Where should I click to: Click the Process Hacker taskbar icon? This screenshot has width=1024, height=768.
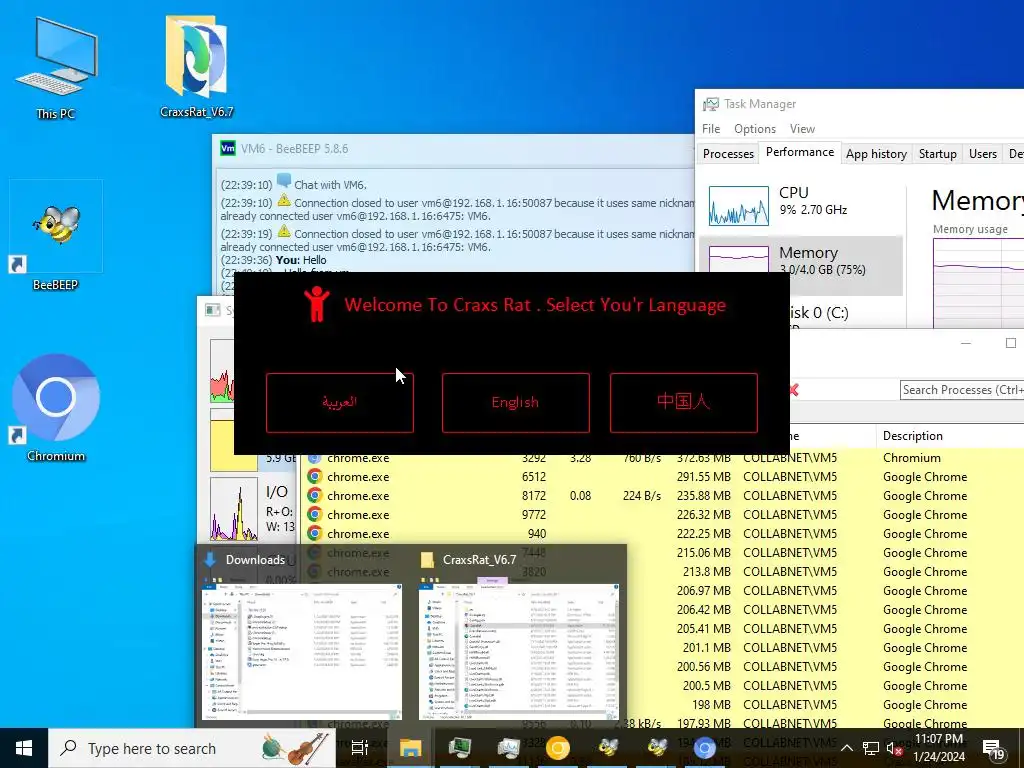pyautogui.click(x=460, y=748)
